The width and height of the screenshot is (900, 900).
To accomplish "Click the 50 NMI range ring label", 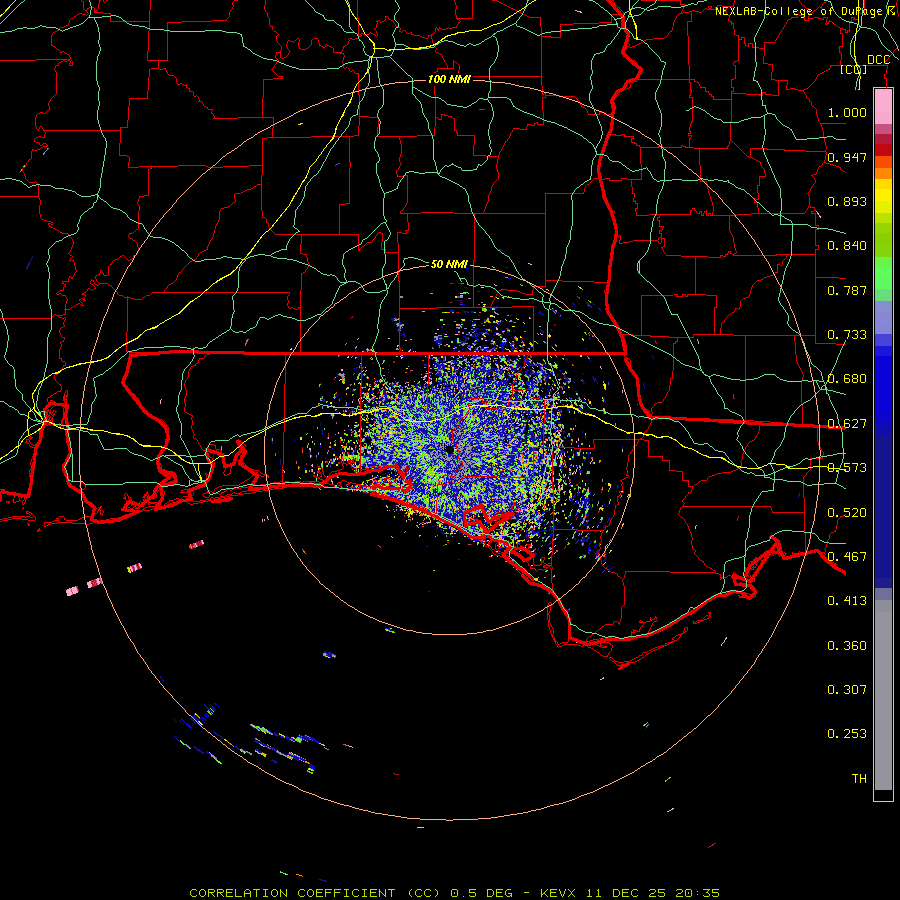I will pos(449,264).
